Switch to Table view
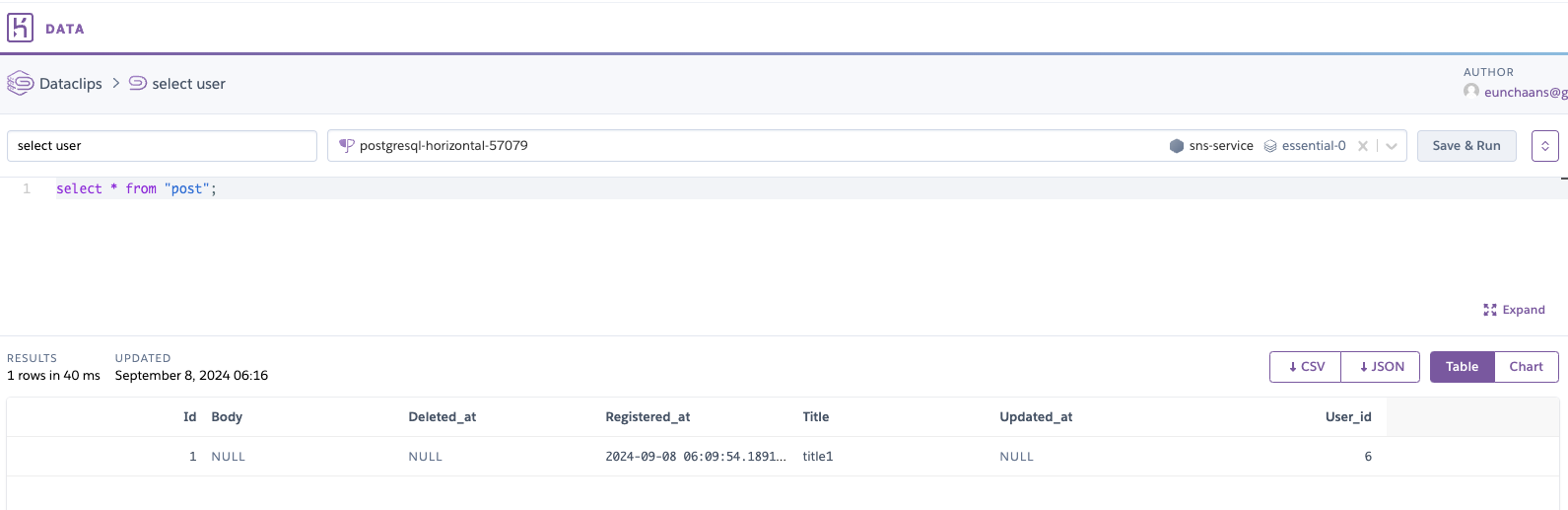The image size is (1568, 510). 1463,367
